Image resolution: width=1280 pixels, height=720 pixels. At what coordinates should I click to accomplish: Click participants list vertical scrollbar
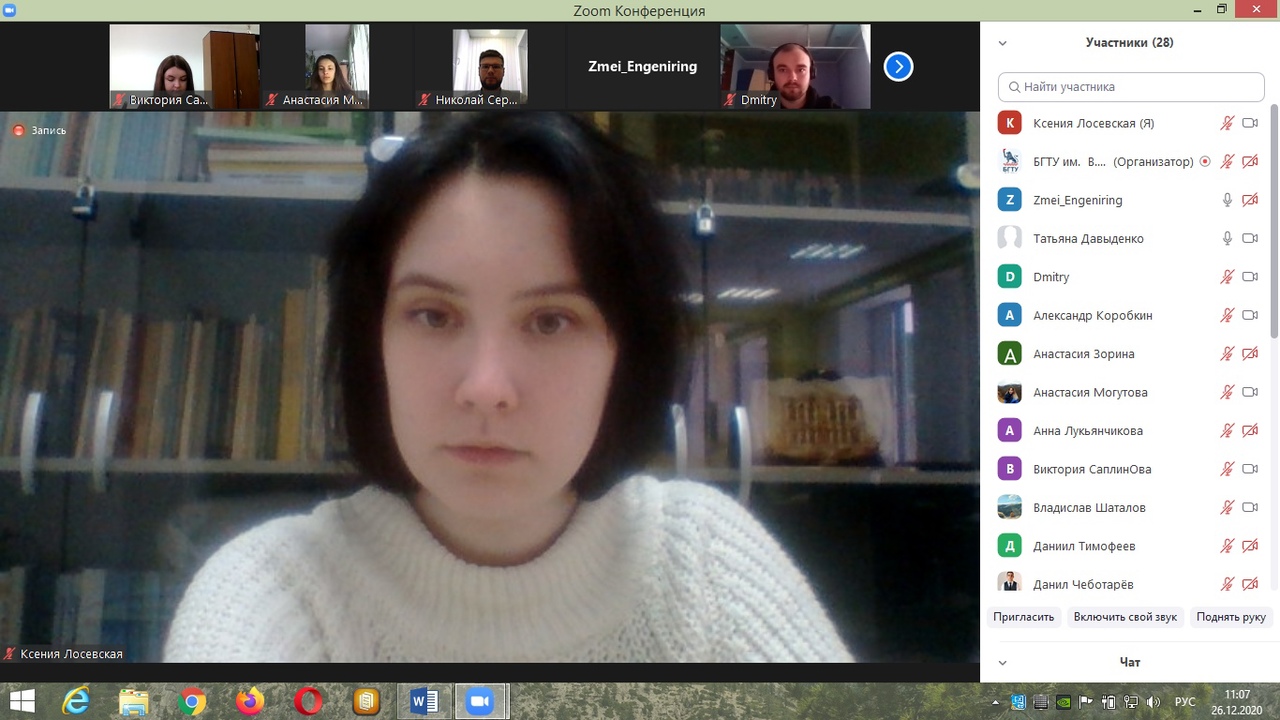[x=1274, y=220]
